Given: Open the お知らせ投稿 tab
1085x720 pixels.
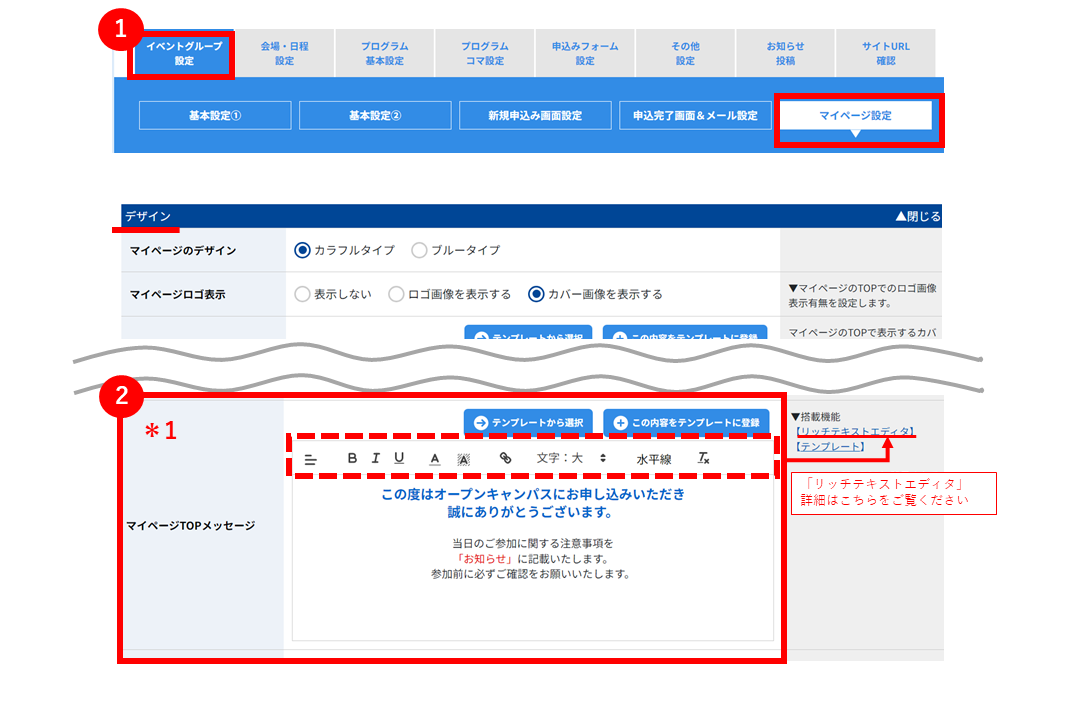Looking at the screenshot, I should (x=785, y=53).
